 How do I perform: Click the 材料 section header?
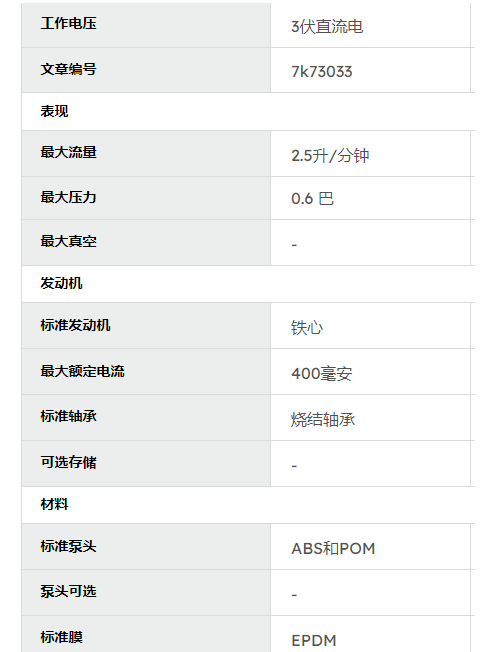[54, 504]
